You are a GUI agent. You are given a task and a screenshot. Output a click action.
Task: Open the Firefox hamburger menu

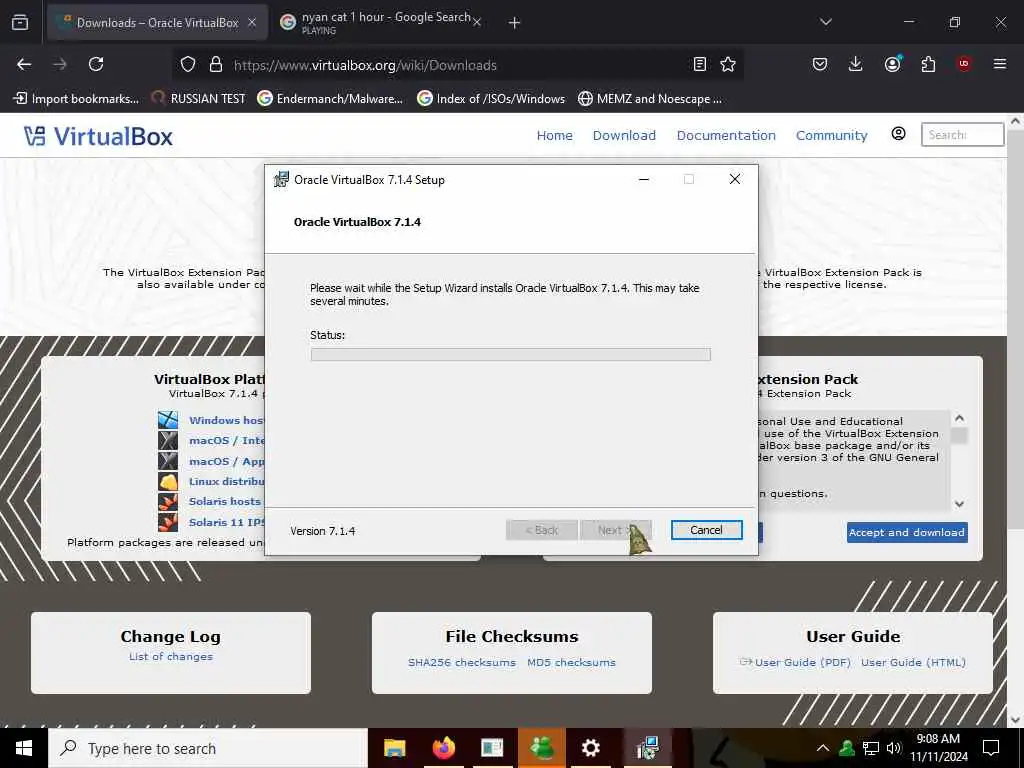tap(999, 64)
